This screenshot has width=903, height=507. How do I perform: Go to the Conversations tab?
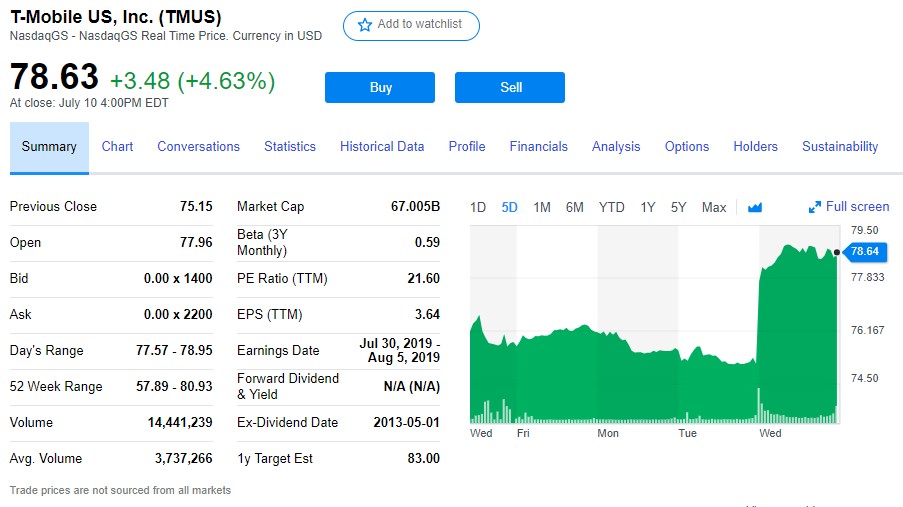(199, 146)
